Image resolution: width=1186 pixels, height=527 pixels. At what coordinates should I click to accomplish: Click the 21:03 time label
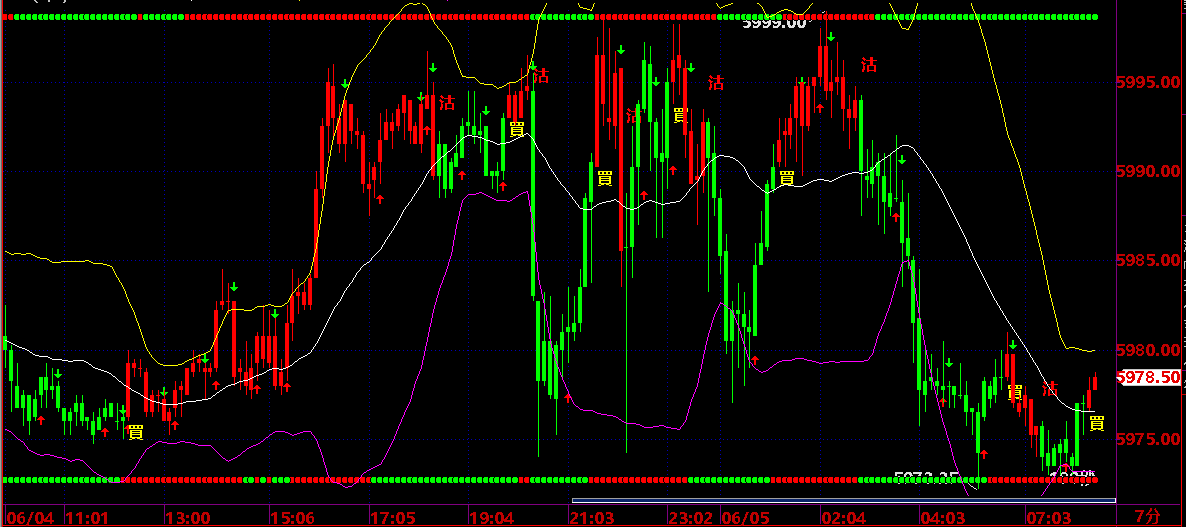pyautogui.click(x=592, y=517)
